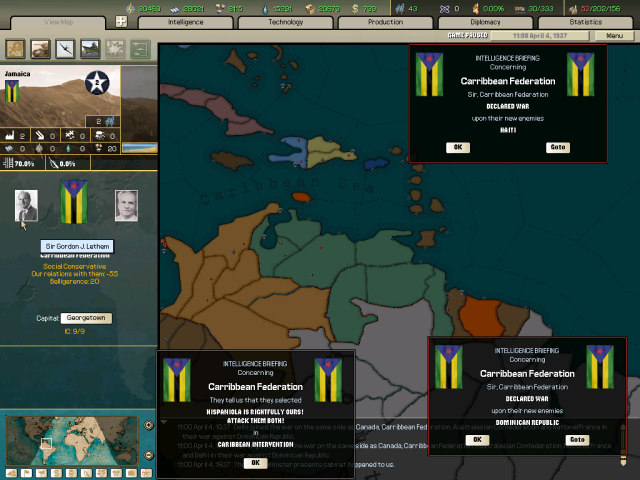Click the Georgetown capital button
640x480 pixels.
pos(86,318)
